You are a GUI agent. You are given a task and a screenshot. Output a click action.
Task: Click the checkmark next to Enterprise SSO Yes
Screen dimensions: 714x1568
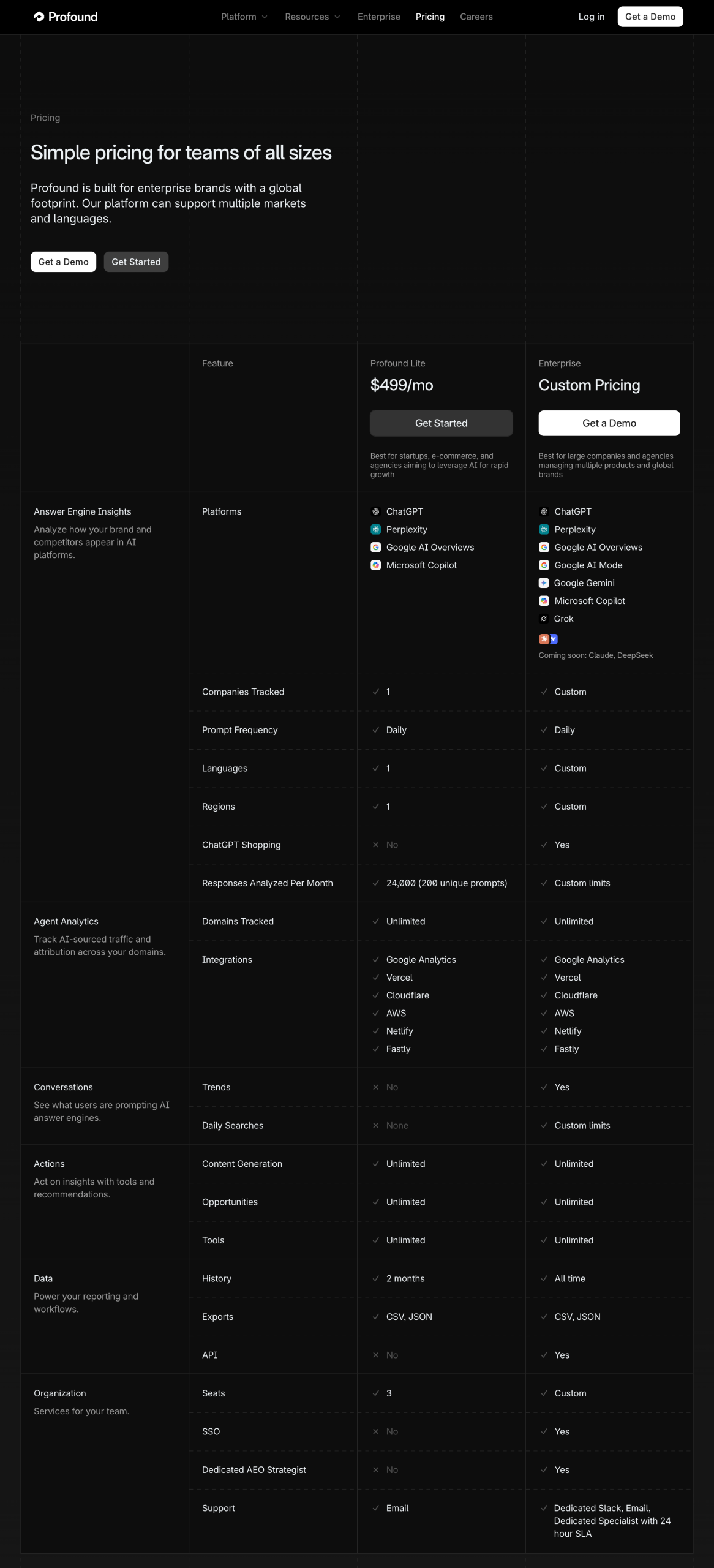[x=544, y=1431]
